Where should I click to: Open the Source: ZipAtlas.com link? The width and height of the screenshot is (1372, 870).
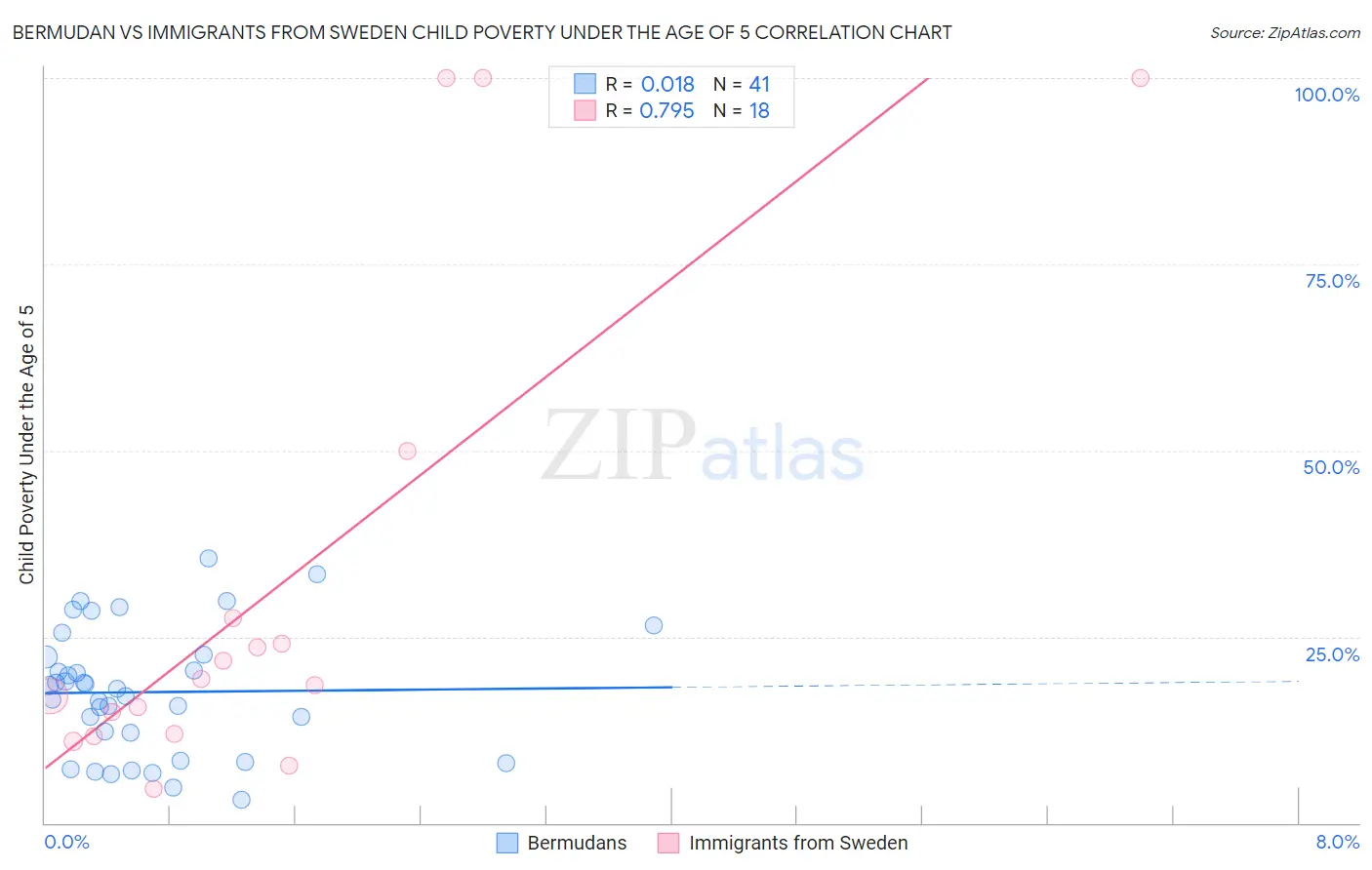click(1285, 32)
